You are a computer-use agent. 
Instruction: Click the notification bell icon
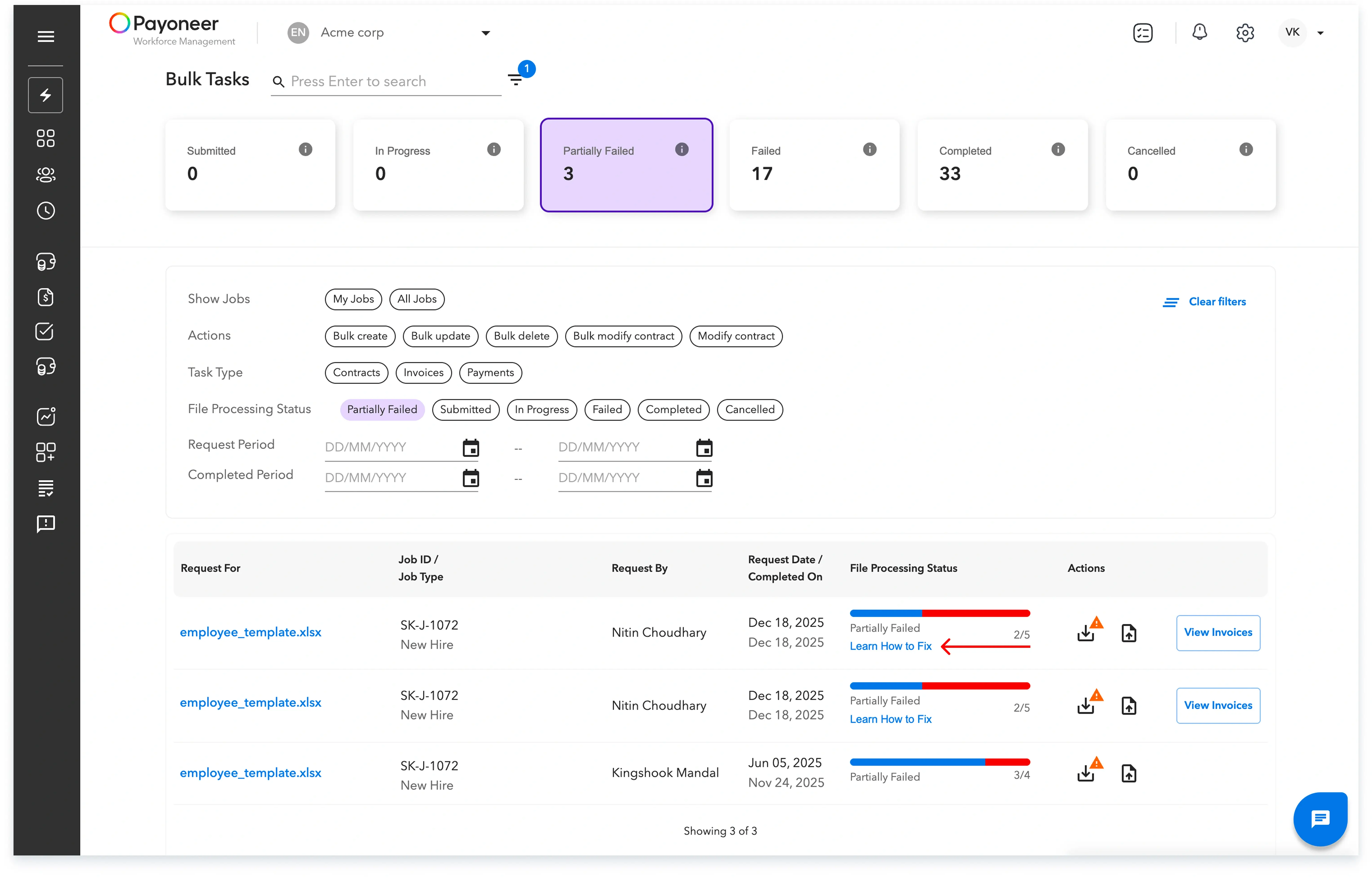pos(1199,32)
